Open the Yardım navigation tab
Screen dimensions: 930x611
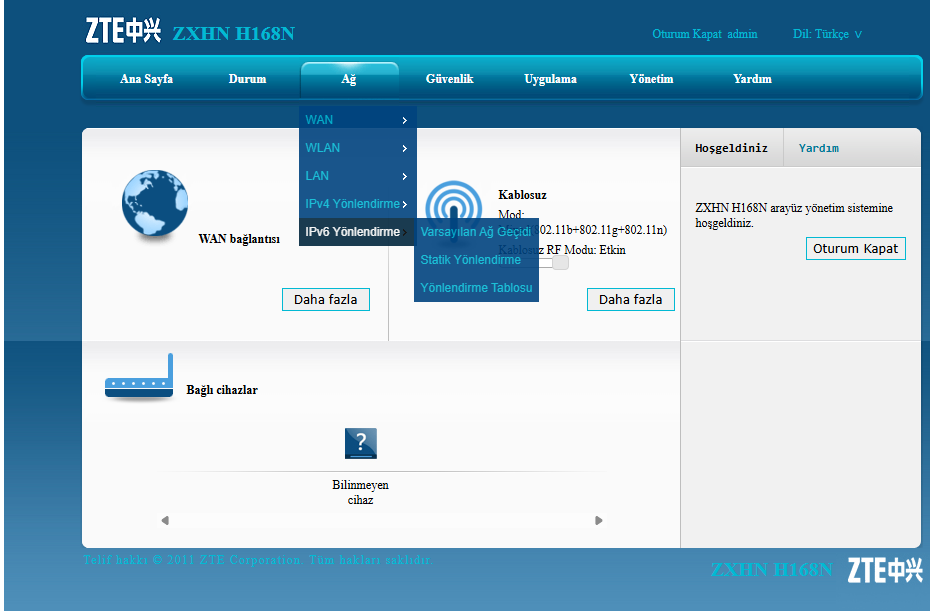click(752, 79)
